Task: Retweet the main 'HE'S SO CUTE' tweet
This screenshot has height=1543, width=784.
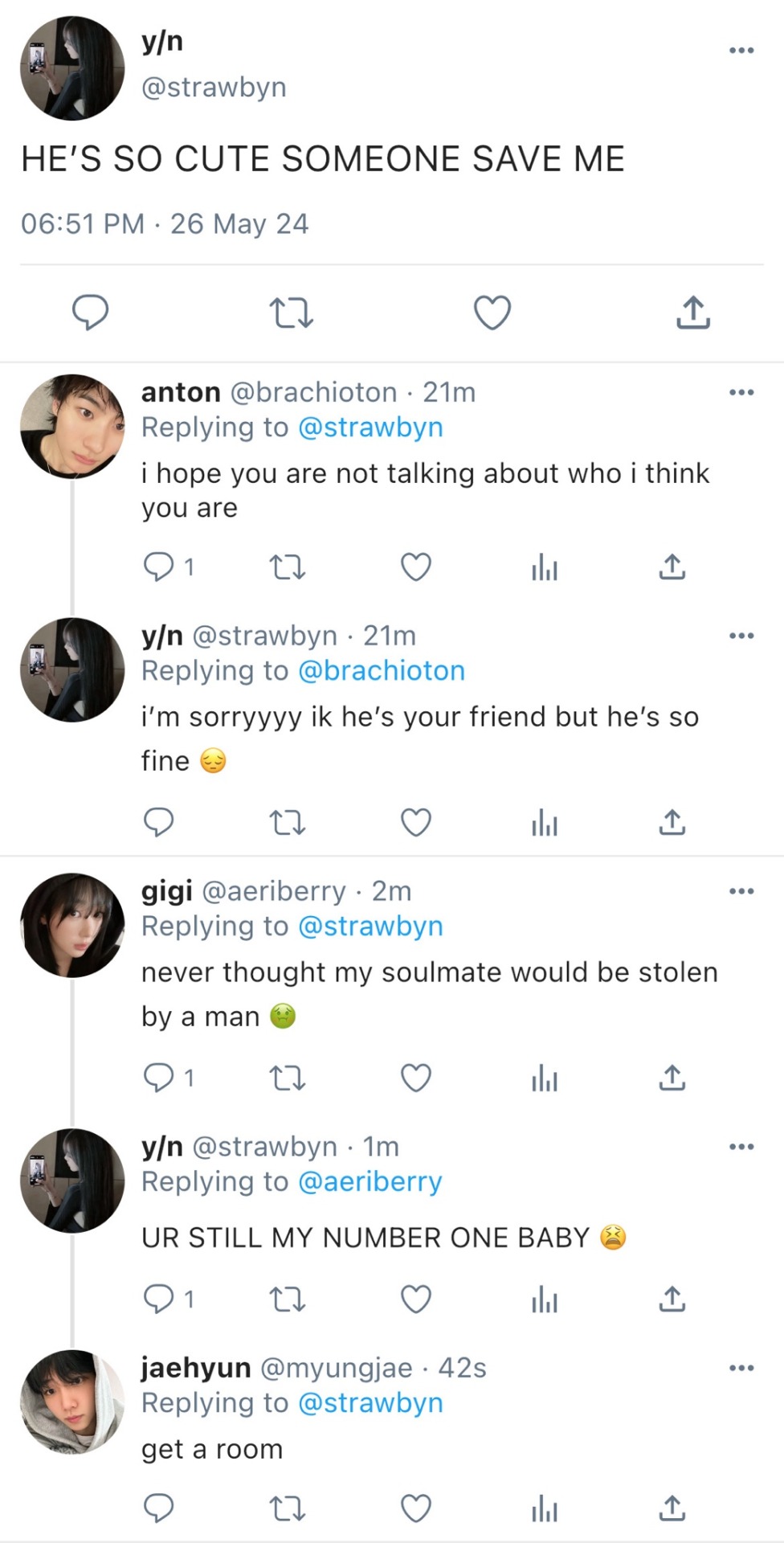Action: click(291, 313)
